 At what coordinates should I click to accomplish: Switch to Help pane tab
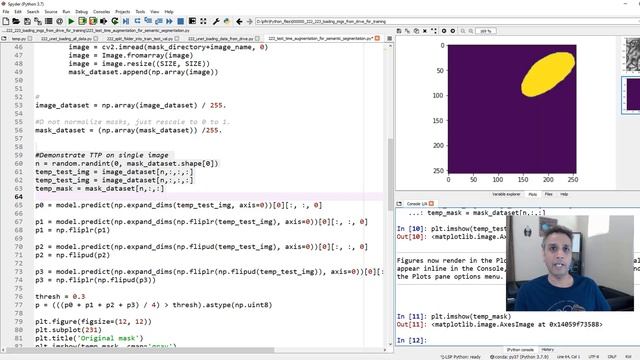564,194
